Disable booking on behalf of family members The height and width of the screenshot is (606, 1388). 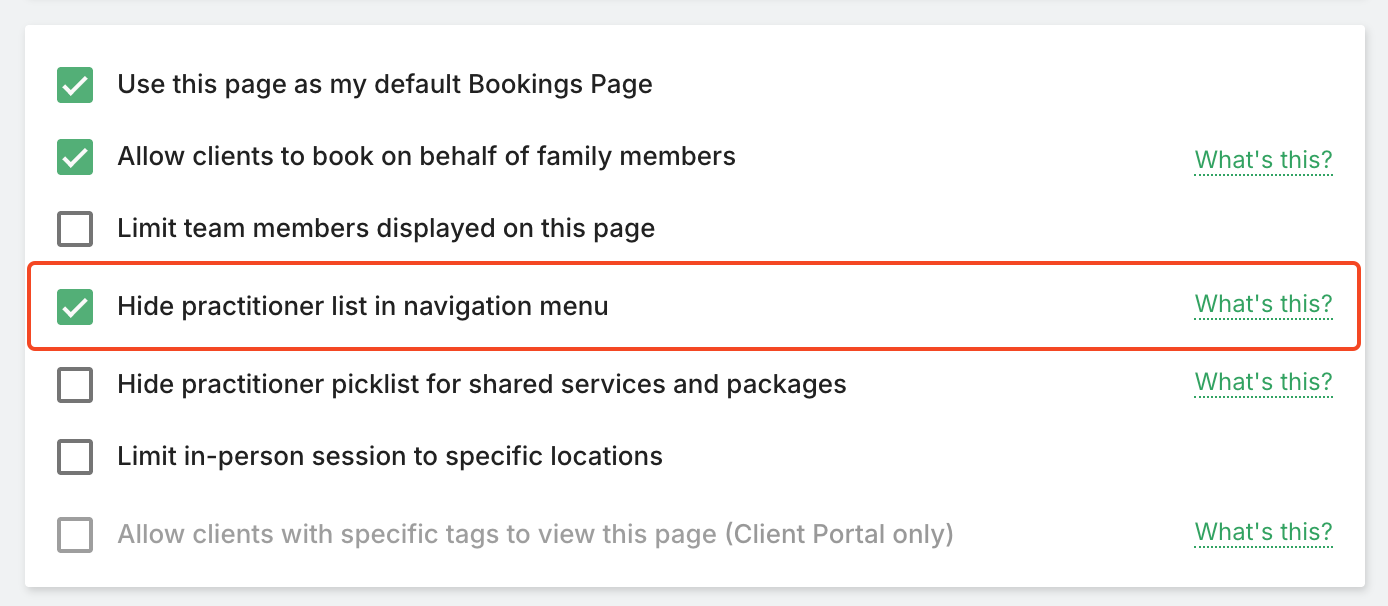pyautogui.click(x=75, y=157)
